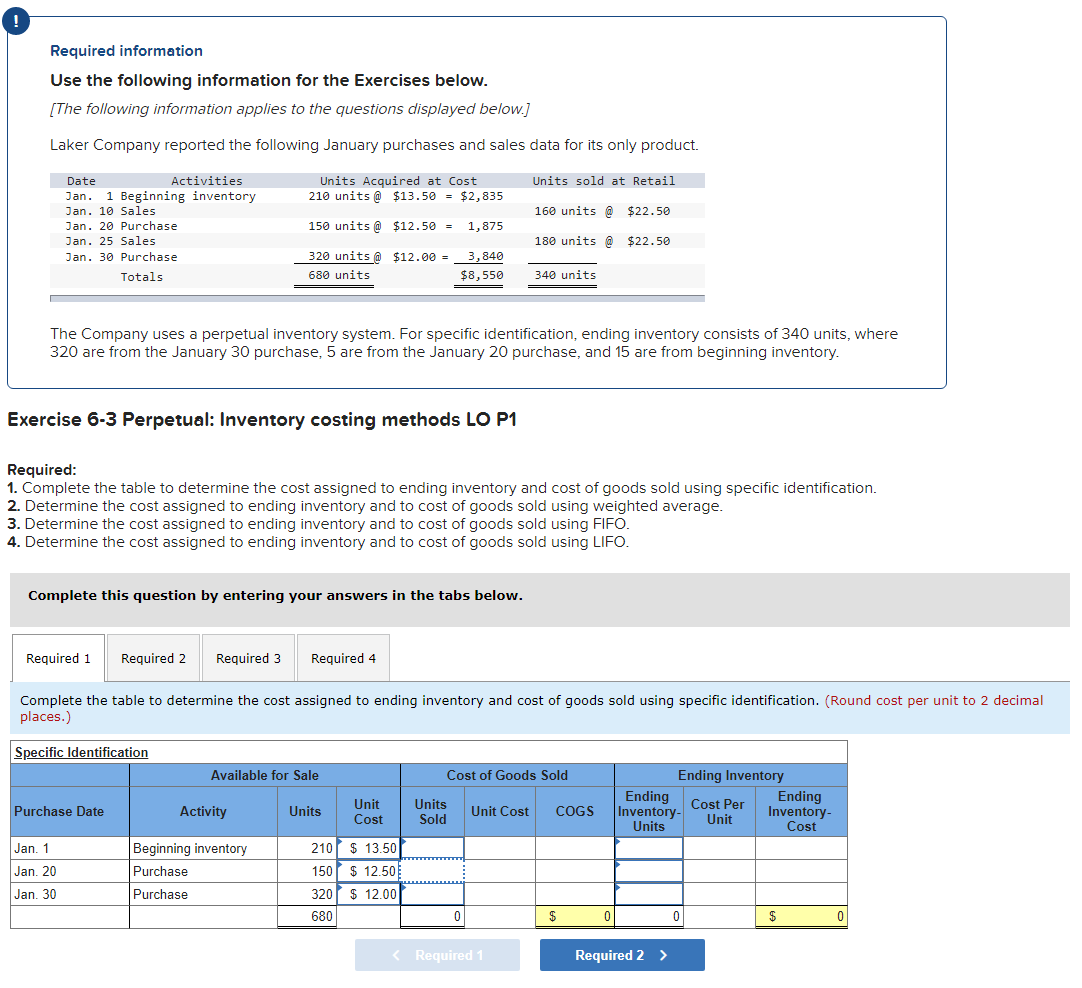
Task: Click the disabled Required 1 back button
Action: coord(437,955)
